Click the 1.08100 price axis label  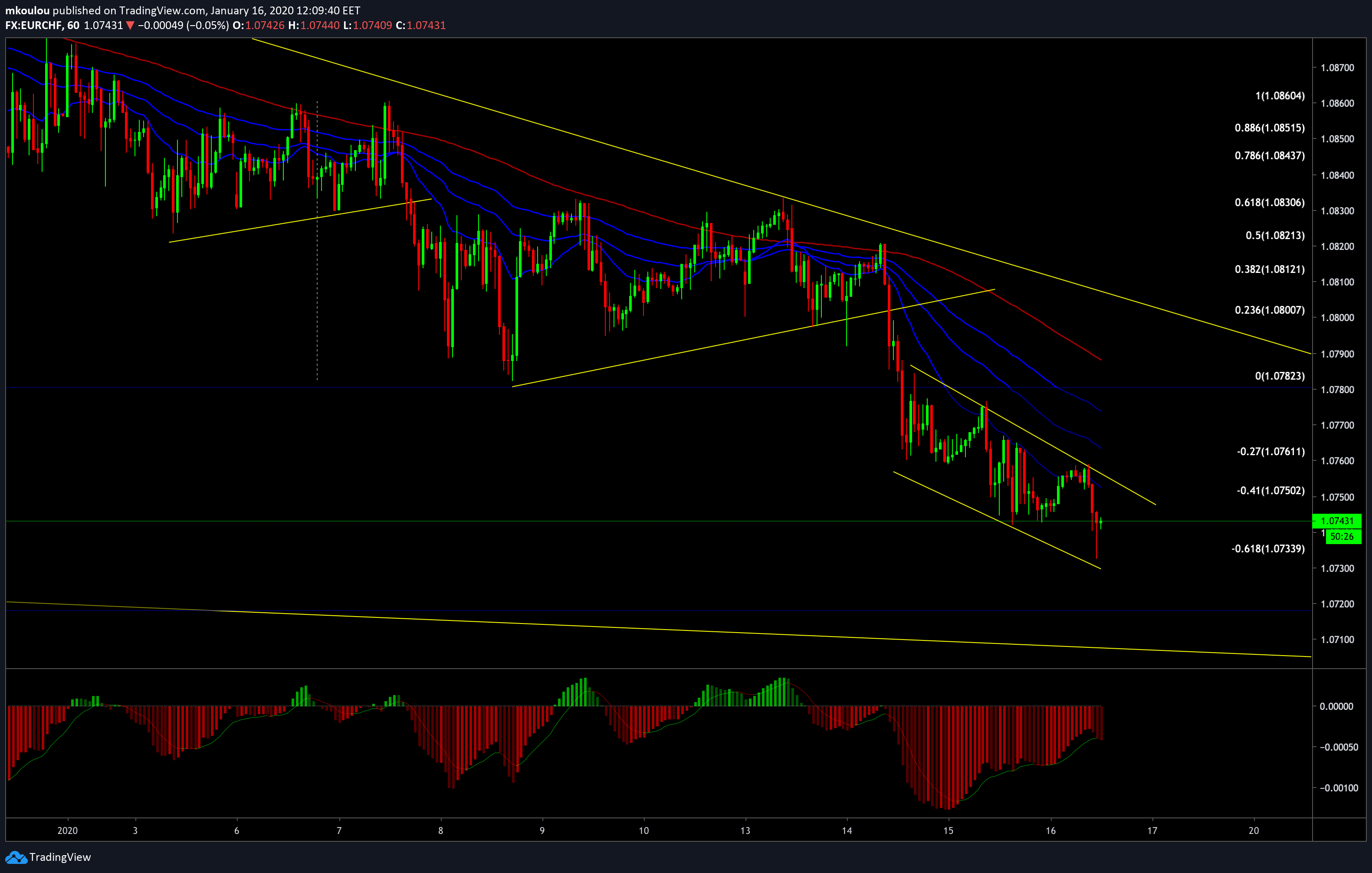click(1337, 282)
